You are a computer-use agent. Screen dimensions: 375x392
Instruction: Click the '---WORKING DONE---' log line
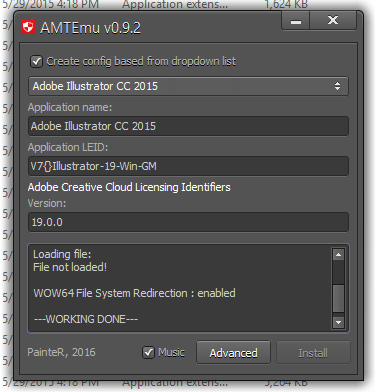86,319
